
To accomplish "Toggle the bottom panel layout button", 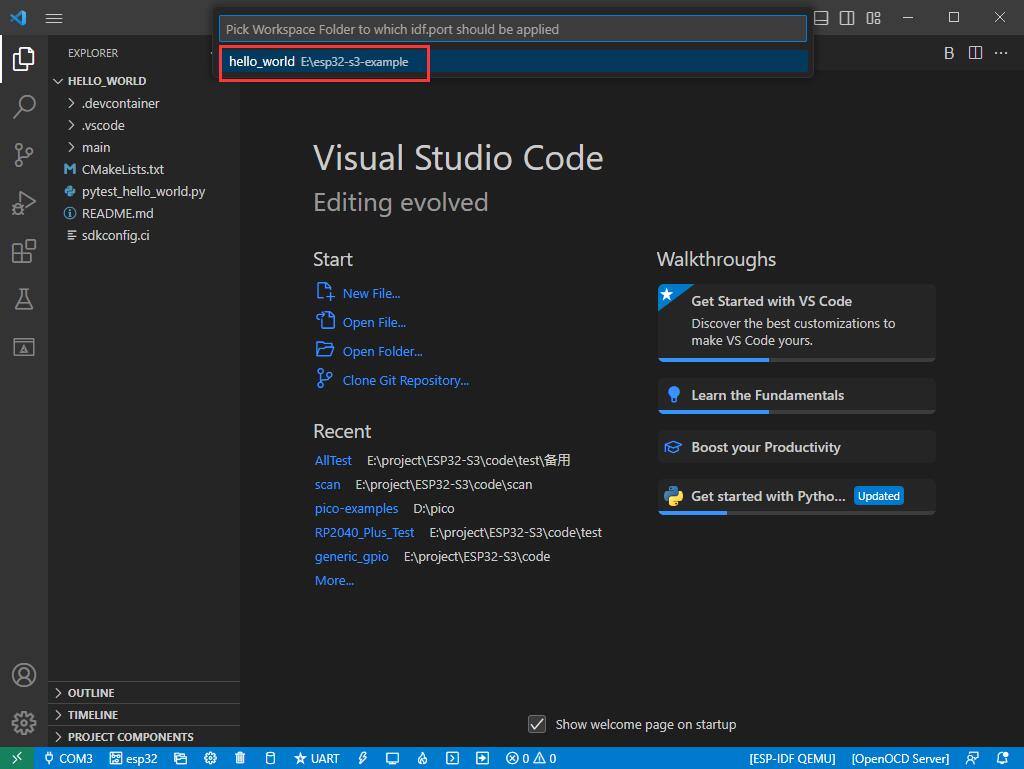I will [x=821, y=18].
